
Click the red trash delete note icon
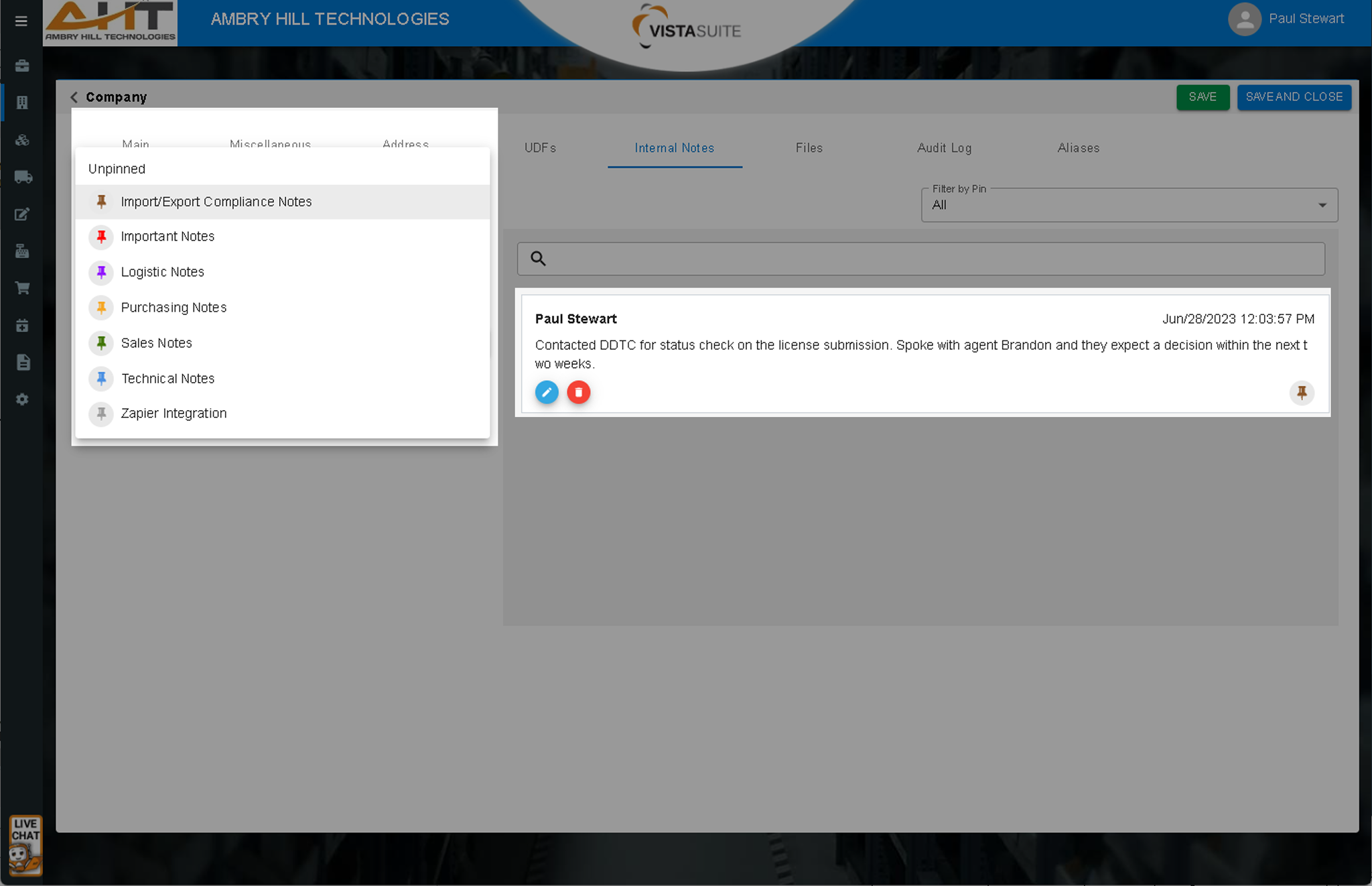click(x=579, y=392)
